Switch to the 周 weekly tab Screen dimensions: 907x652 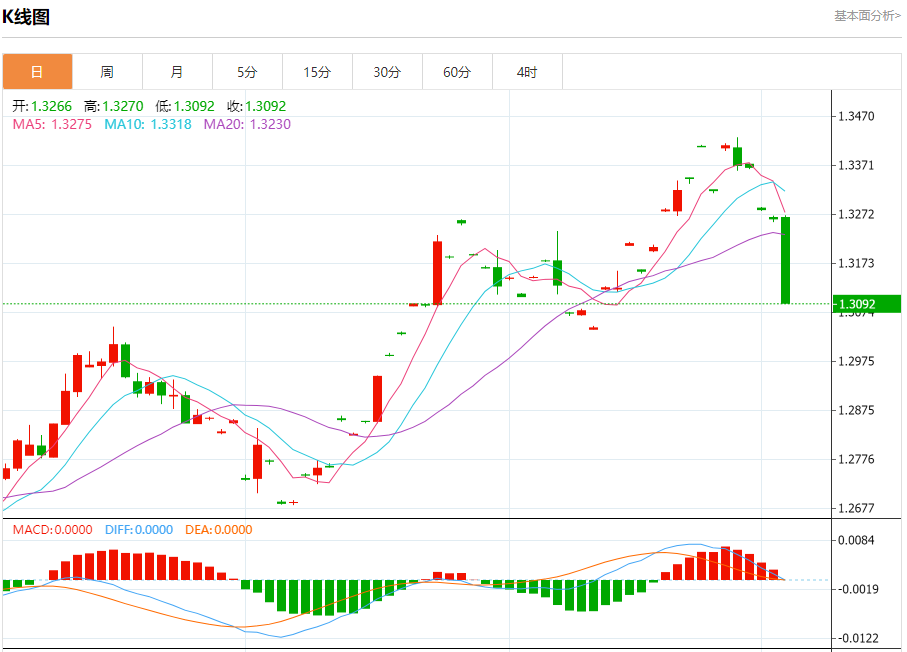coord(108,72)
